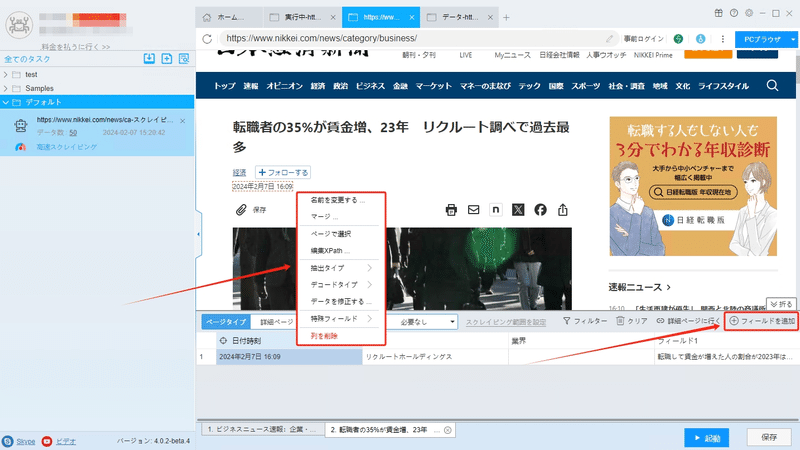Click the Nikkei site search magnifier icon
Image resolution: width=800 pixels, height=450 pixels.
[772, 86]
